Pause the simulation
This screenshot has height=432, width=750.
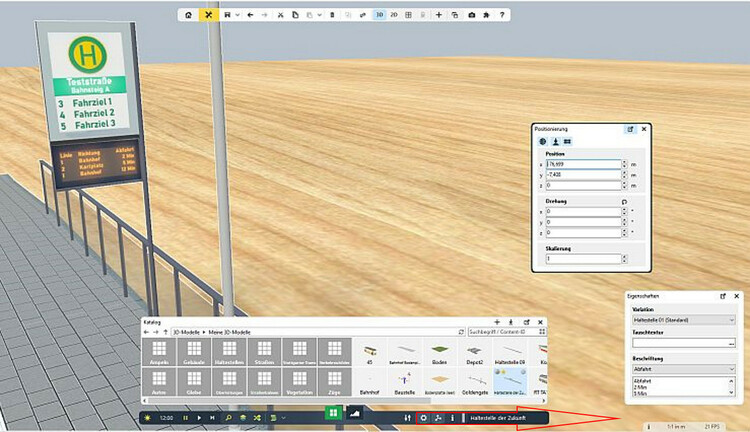click(185, 416)
